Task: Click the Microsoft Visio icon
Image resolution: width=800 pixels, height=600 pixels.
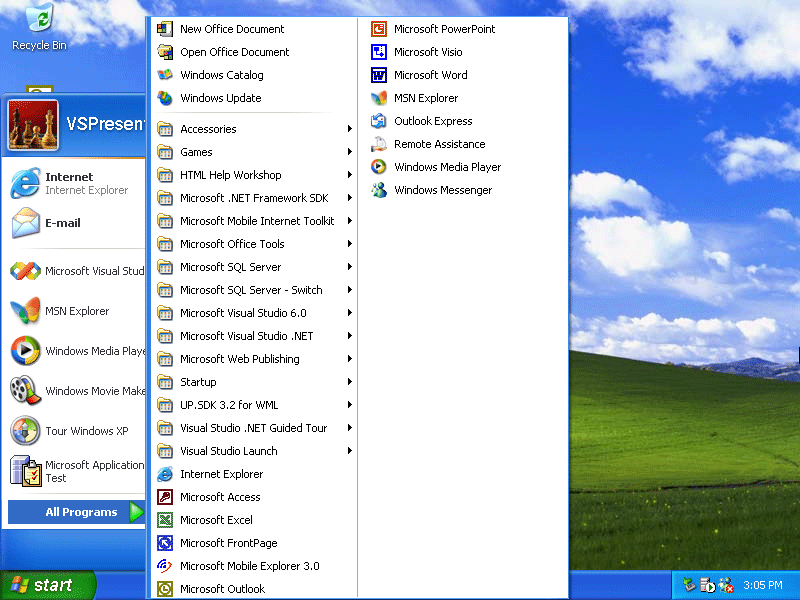Action: pos(379,52)
